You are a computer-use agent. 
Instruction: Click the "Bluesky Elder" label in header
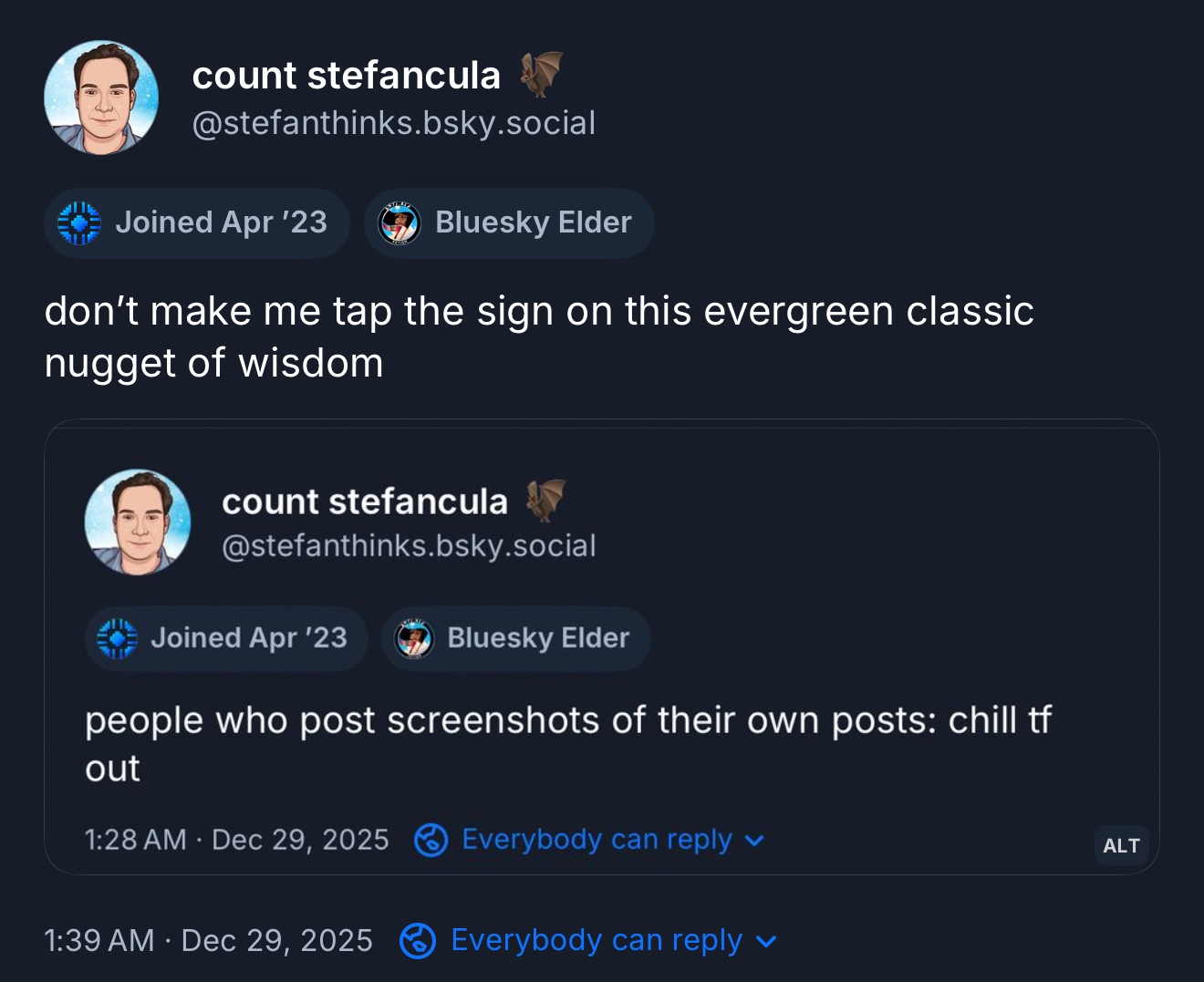(533, 223)
